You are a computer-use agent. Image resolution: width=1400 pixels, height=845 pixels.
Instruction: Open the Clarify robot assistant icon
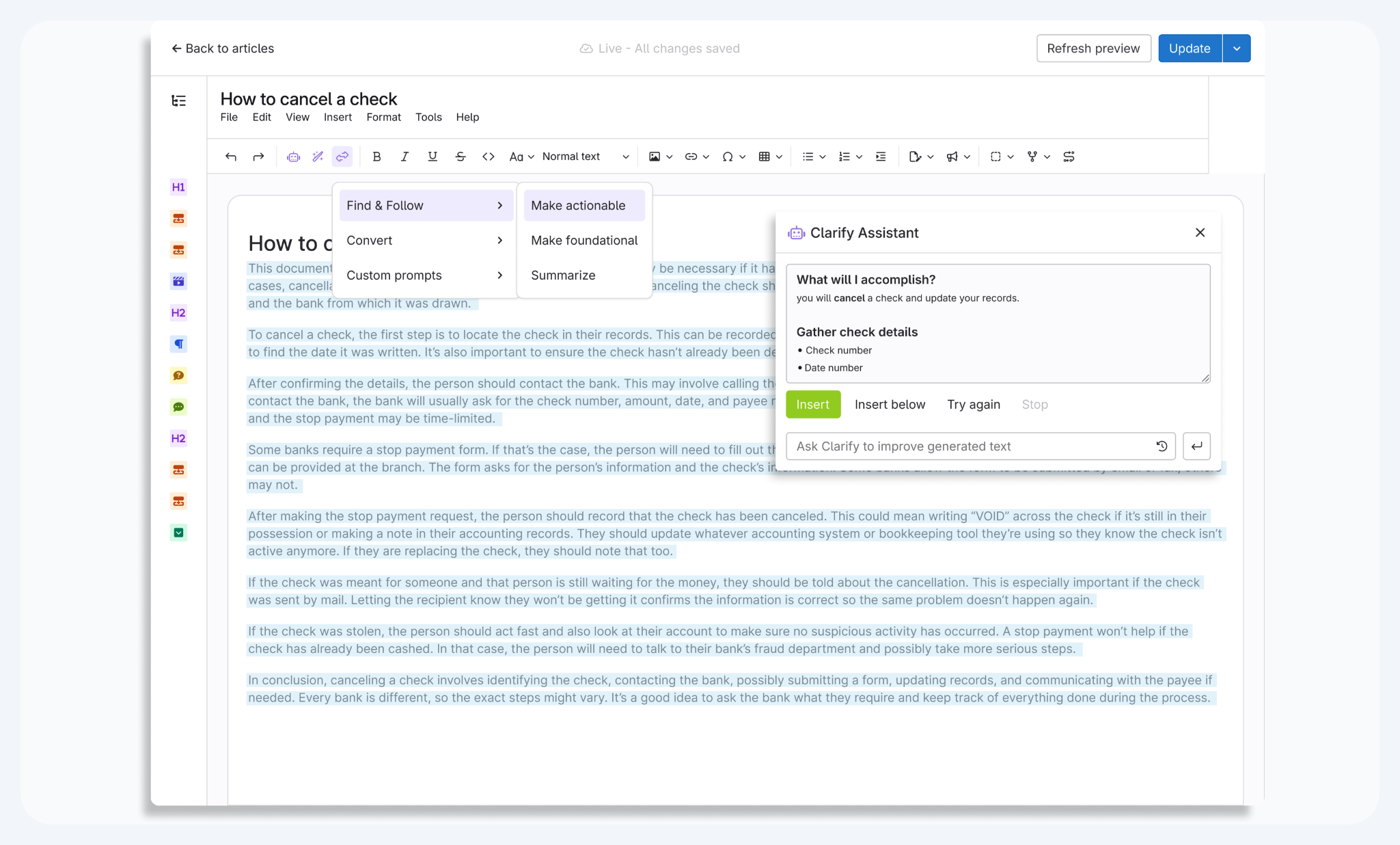[x=293, y=157]
